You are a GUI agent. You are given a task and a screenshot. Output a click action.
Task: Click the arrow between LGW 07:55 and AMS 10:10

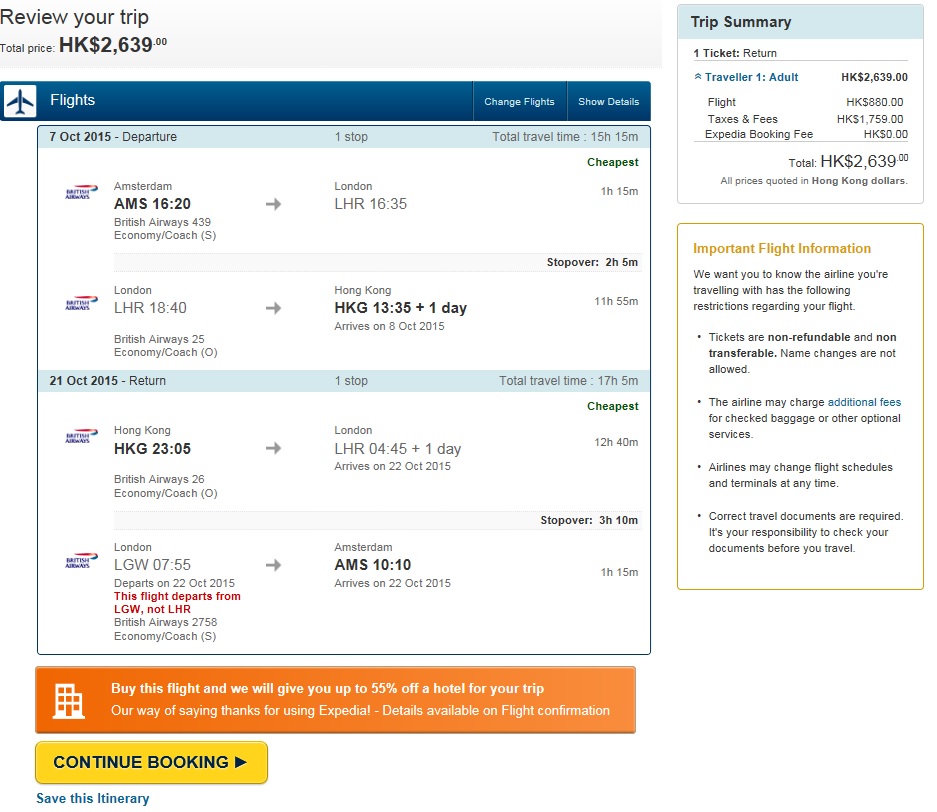[x=273, y=565]
